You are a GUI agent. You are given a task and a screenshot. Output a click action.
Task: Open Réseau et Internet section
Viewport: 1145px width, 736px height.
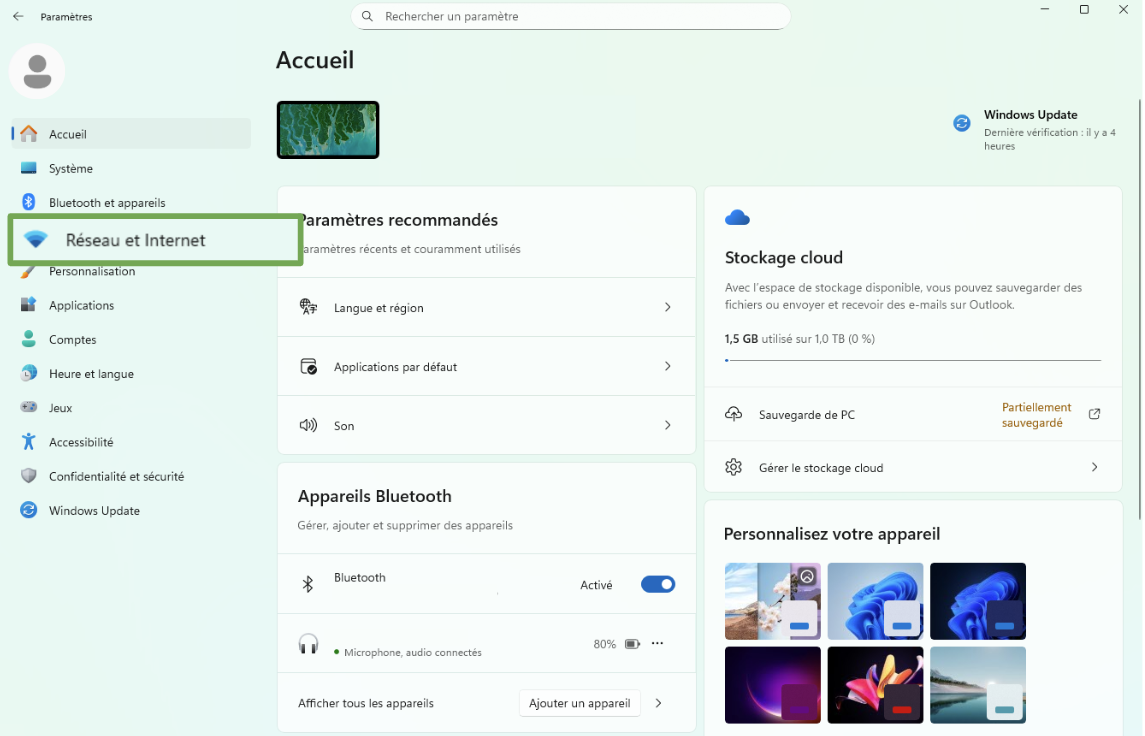coord(135,240)
